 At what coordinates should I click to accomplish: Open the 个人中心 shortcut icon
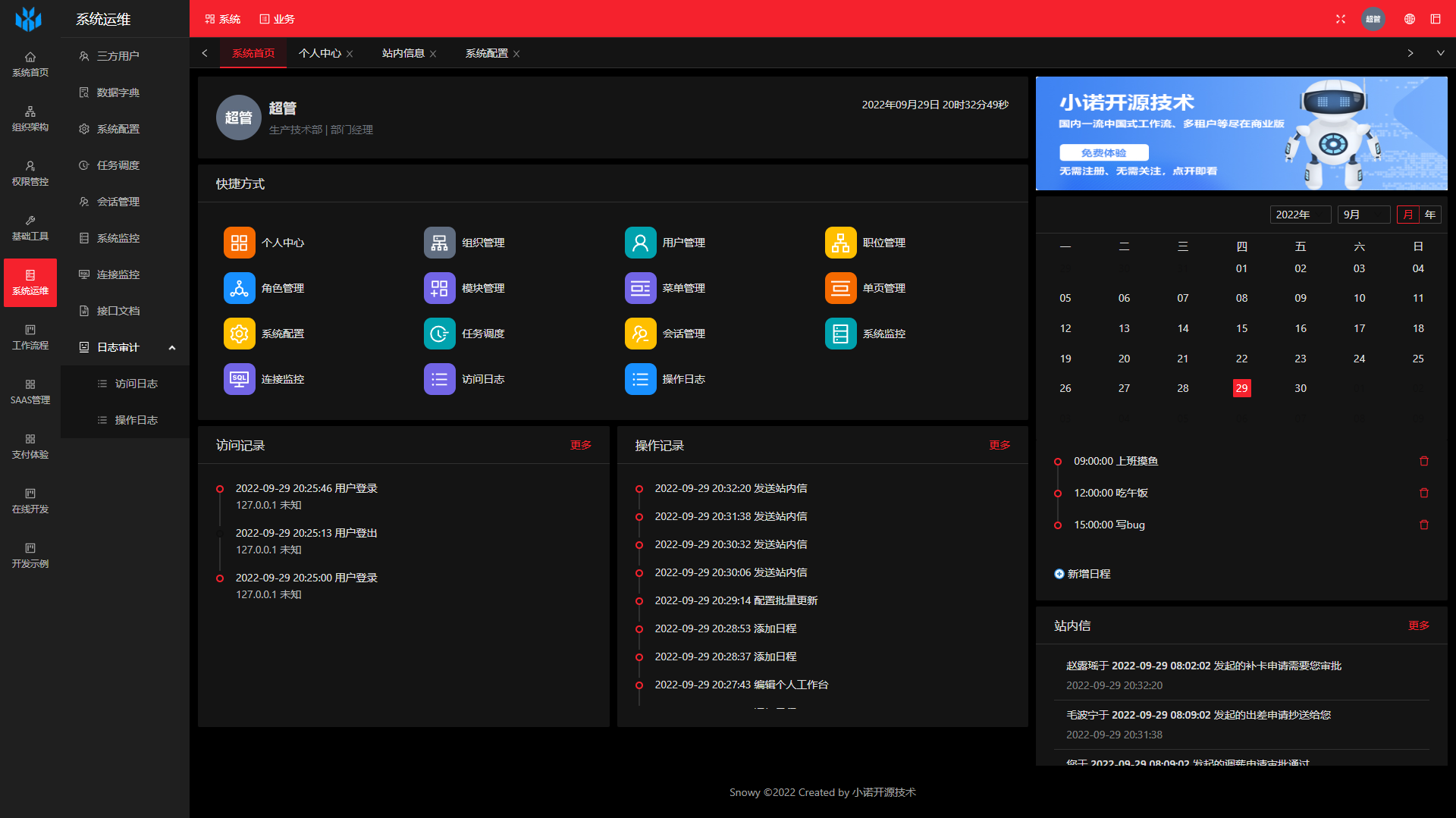[x=239, y=243]
